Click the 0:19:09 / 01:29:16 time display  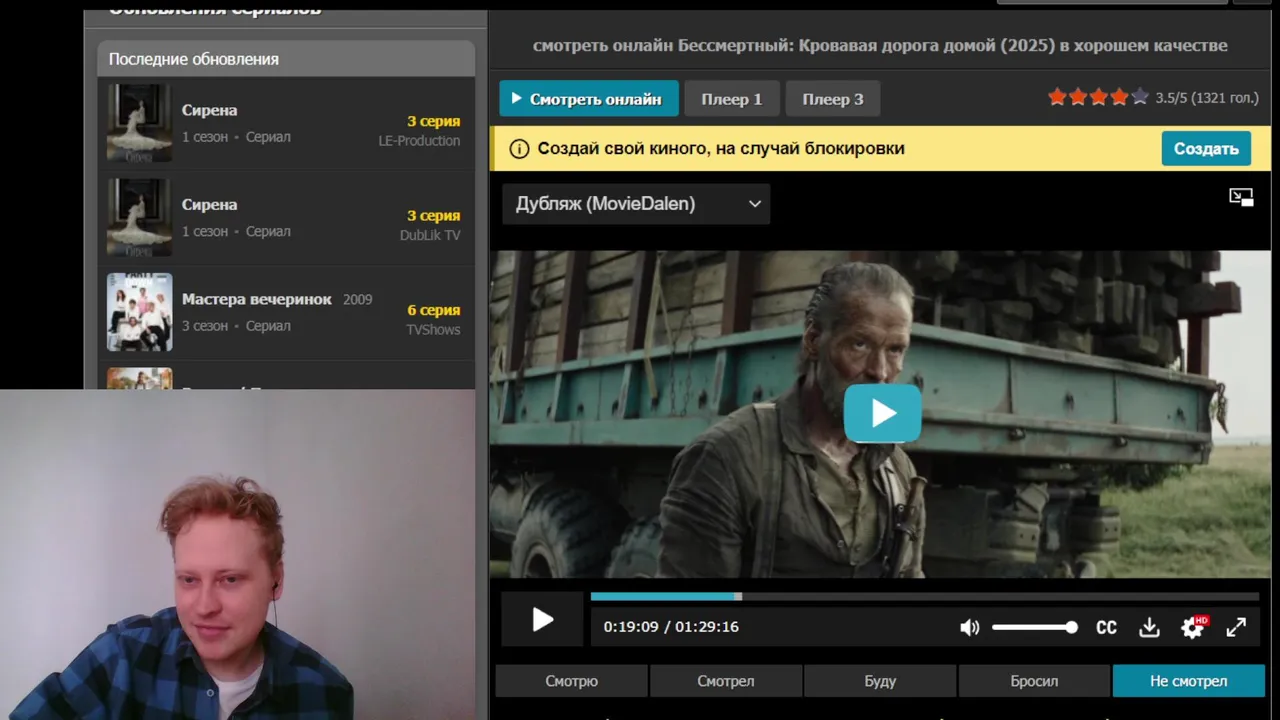671,627
